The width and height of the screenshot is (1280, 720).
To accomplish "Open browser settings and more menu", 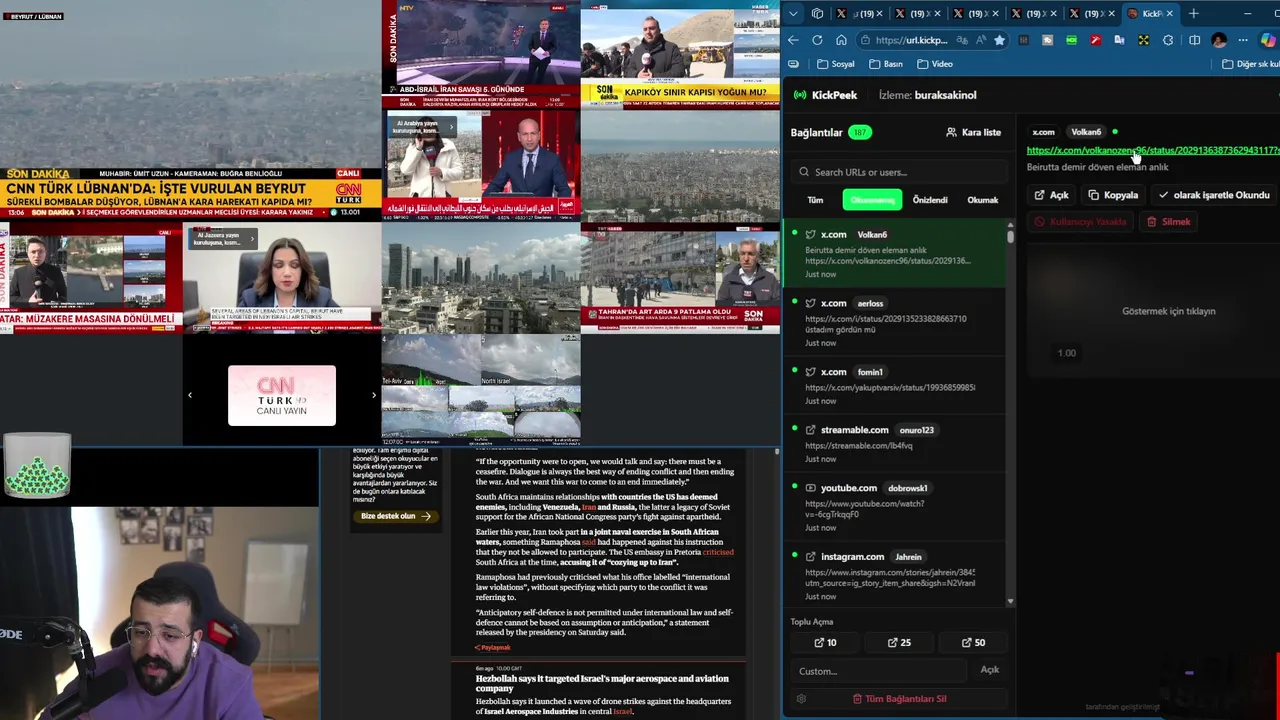I will (1243, 40).
